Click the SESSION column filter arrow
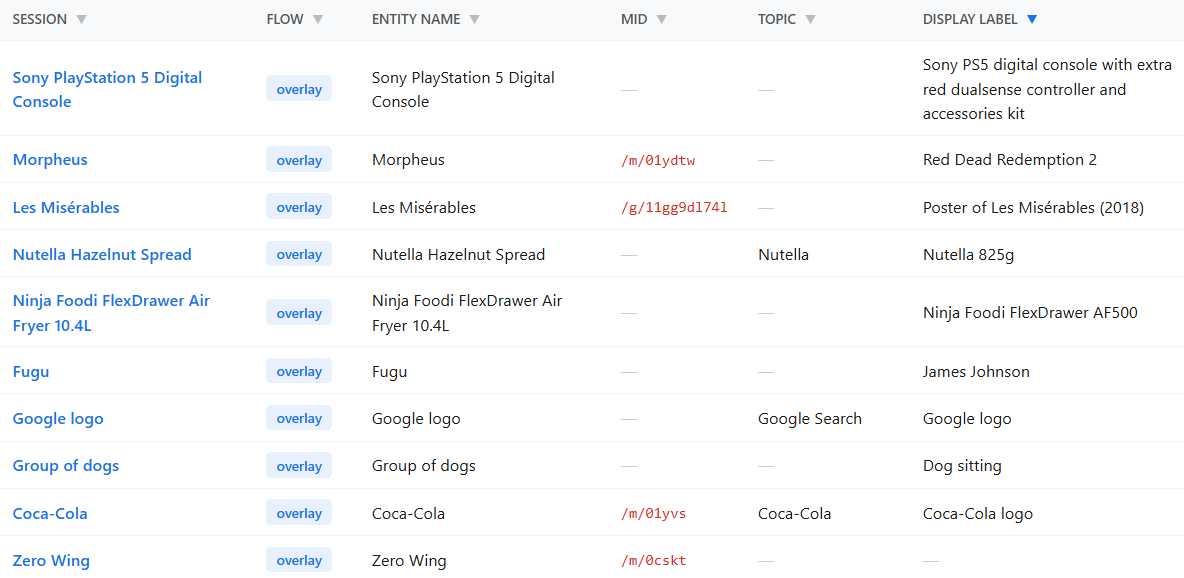This screenshot has width=1184, height=578. click(x=81, y=18)
